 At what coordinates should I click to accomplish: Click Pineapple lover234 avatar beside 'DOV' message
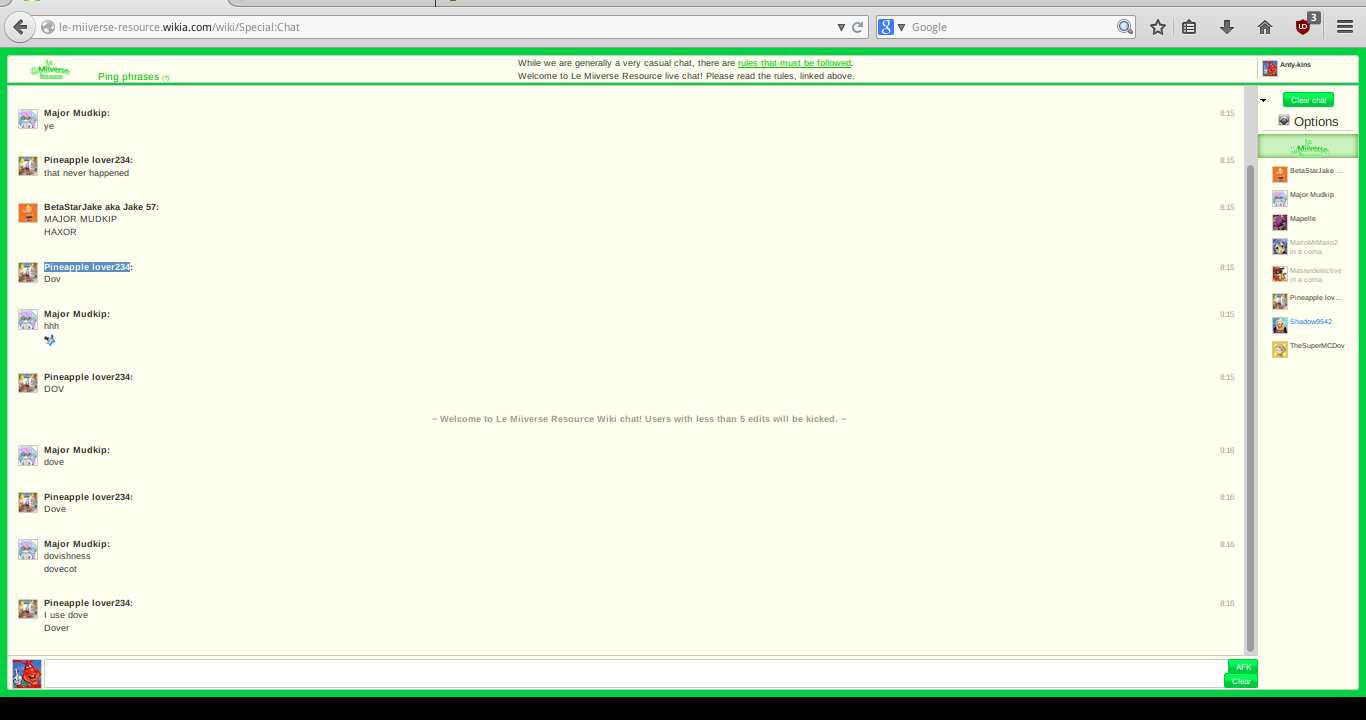coord(28,383)
